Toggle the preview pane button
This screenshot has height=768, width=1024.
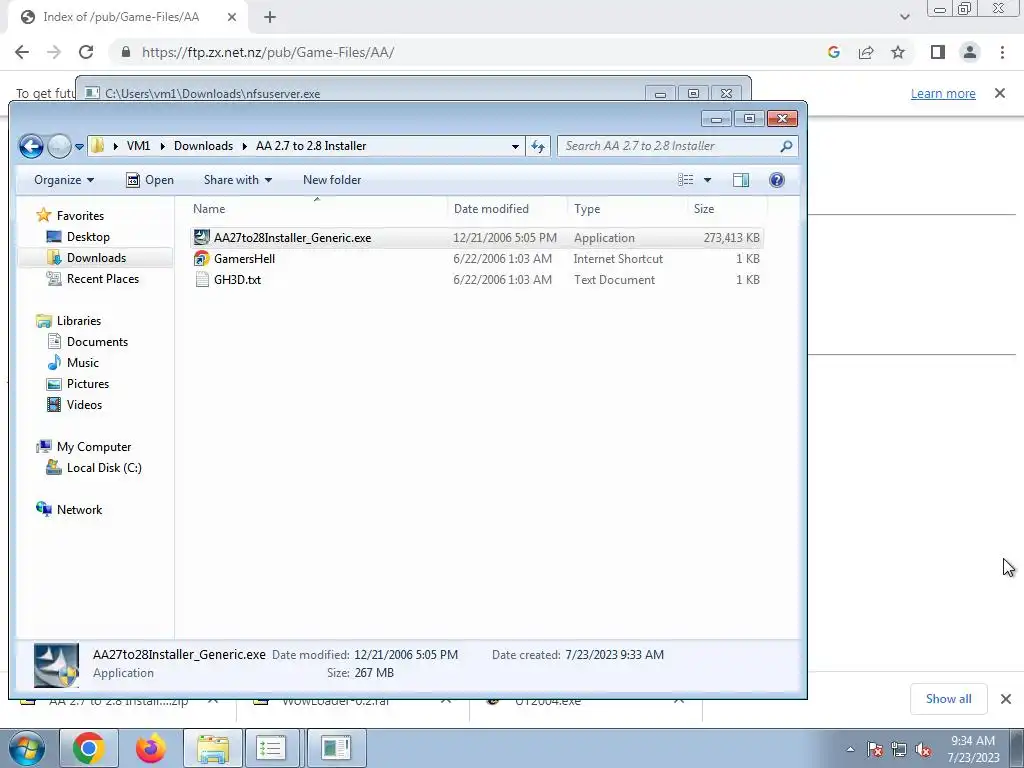(x=741, y=180)
